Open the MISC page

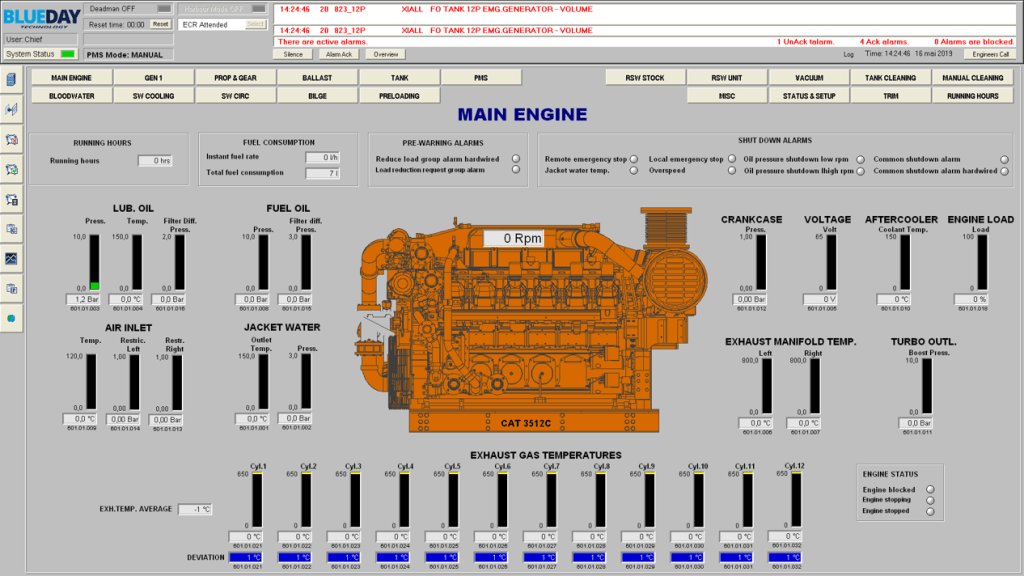[727, 96]
